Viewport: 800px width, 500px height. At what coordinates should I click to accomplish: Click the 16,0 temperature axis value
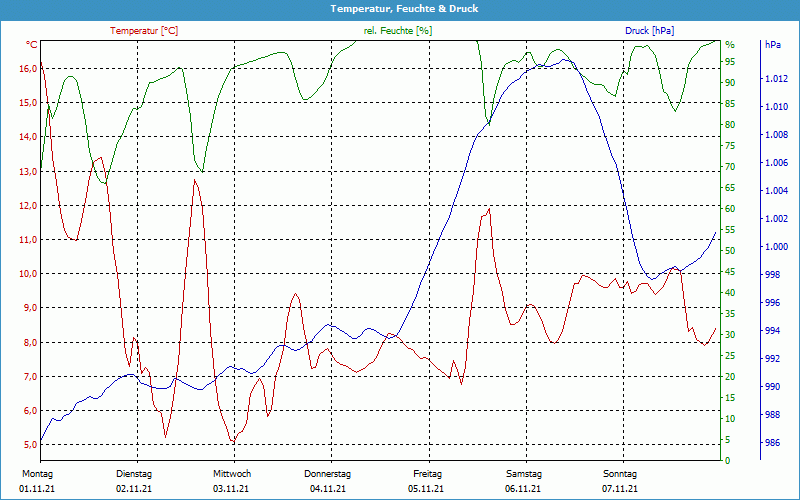28,68
